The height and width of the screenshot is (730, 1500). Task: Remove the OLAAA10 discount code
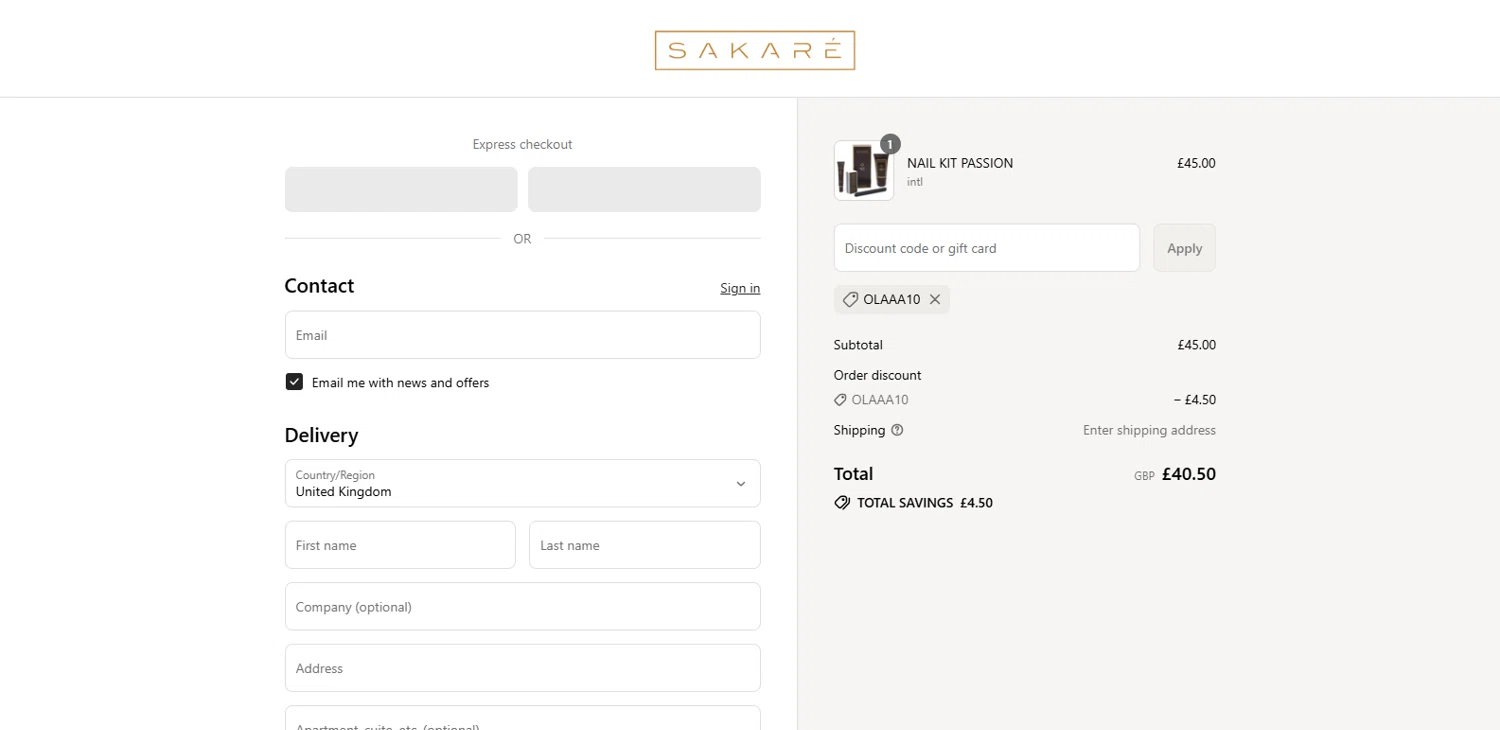tap(935, 299)
